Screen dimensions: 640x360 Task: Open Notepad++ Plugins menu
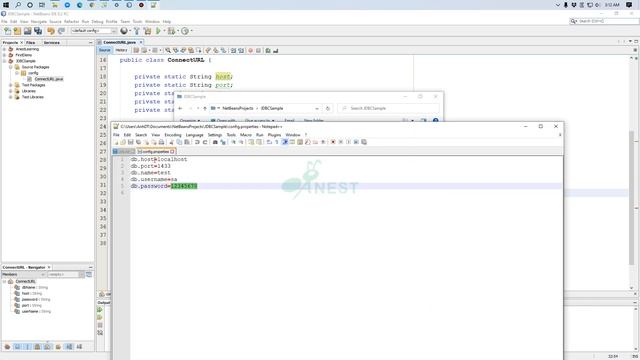(x=274, y=135)
